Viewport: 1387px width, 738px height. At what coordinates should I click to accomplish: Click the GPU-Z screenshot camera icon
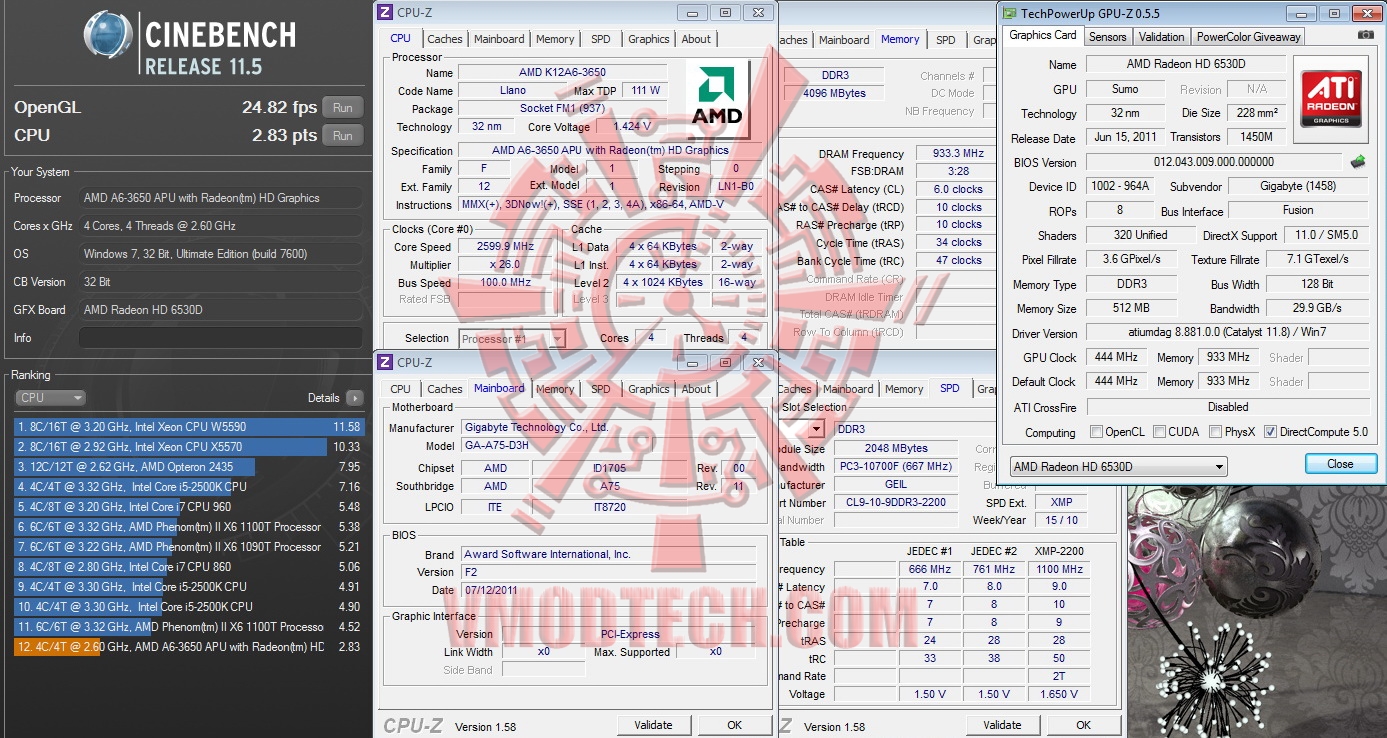1365,36
